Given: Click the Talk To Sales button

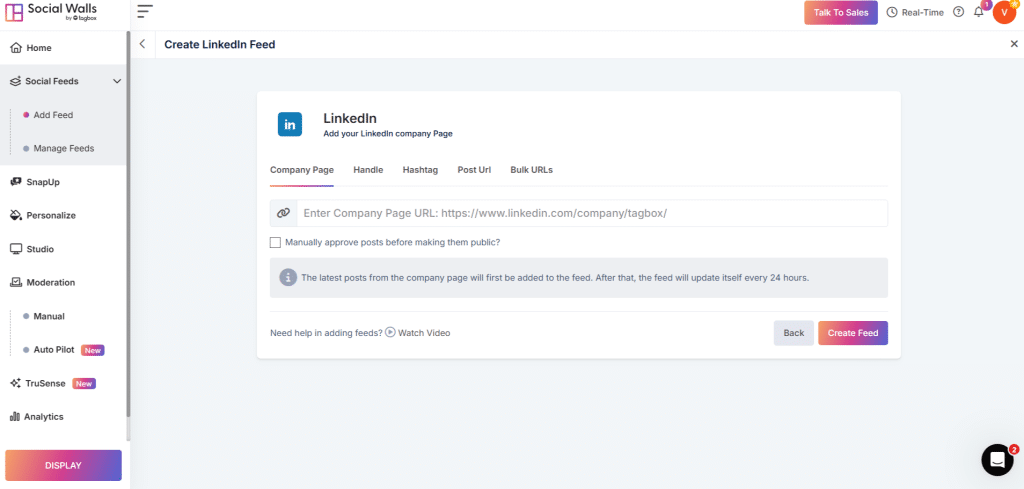Looking at the screenshot, I should pyautogui.click(x=840, y=12).
